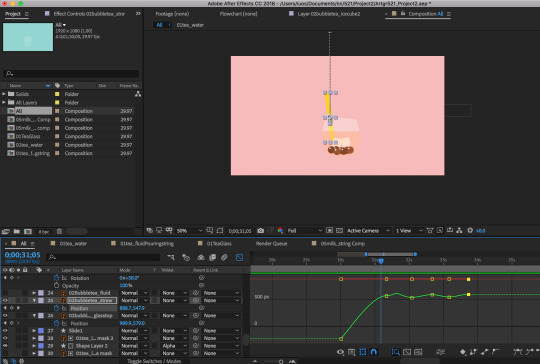Expand layer 24 02Bubbletea_fluid
The height and width of the screenshot is (364, 540).
point(34,293)
